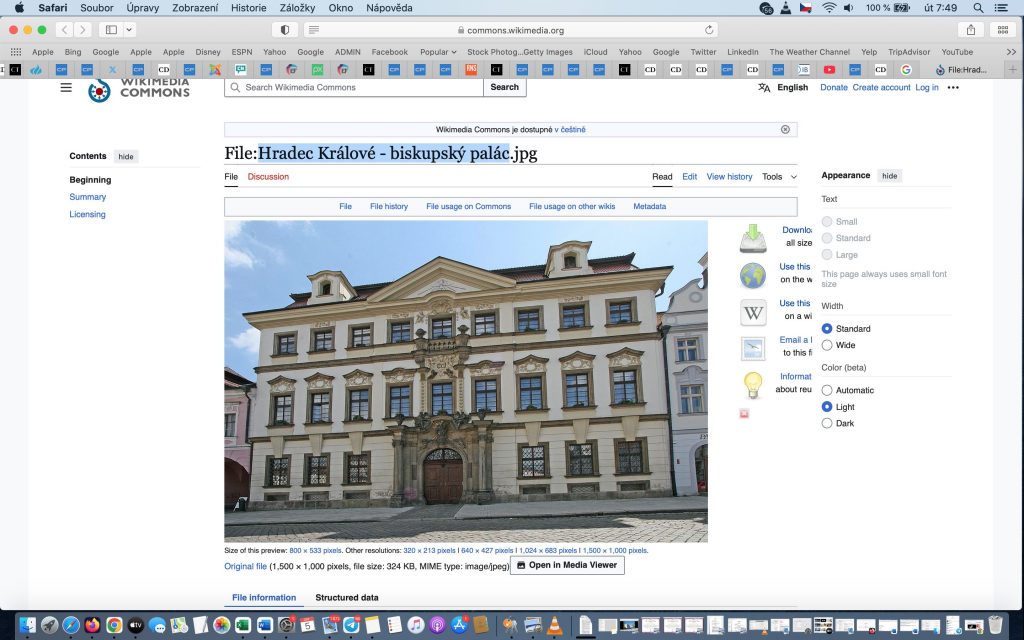Screen dimensions: 1024x640
Task: Open the Popular bookmarks folder dropdown
Action: pos(438,52)
